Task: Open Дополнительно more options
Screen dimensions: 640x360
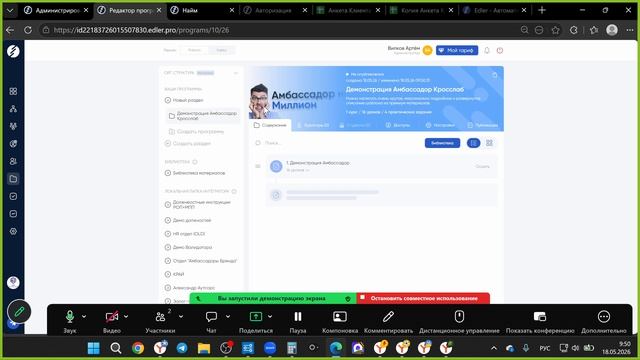Action: click(x=604, y=317)
